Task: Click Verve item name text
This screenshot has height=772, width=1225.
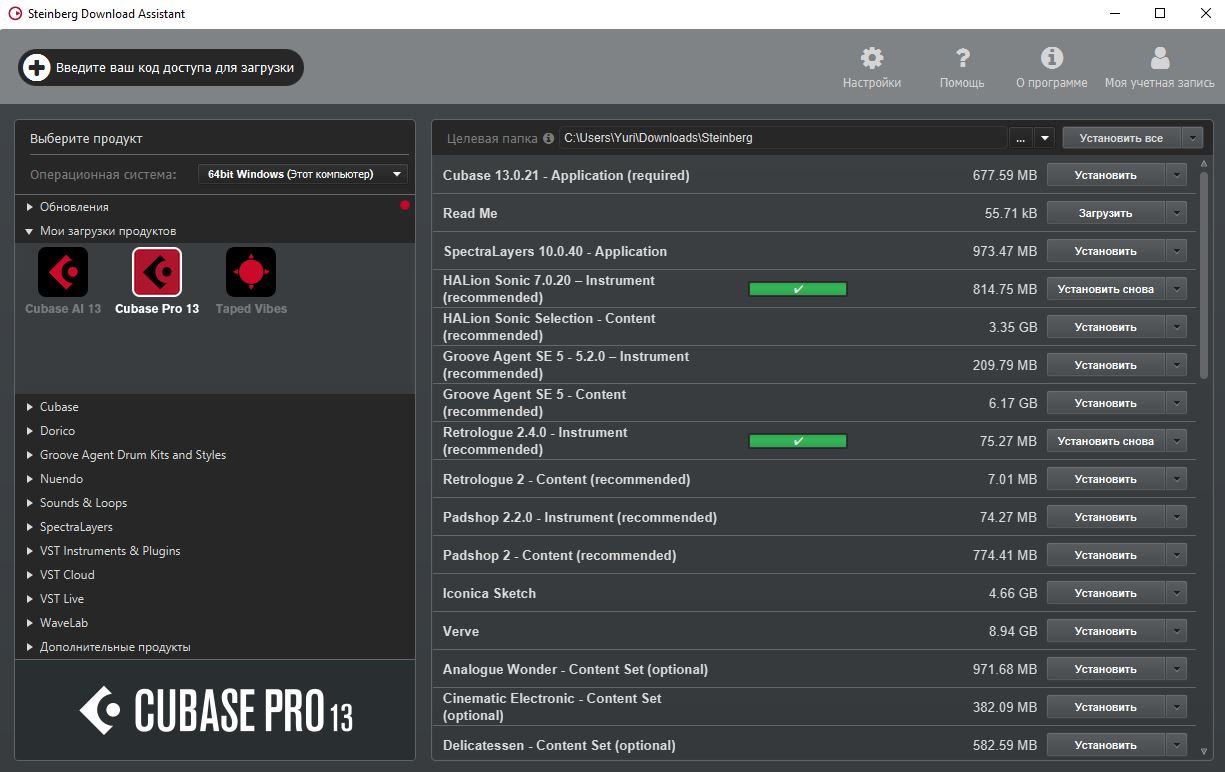Action: pos(461,631)
